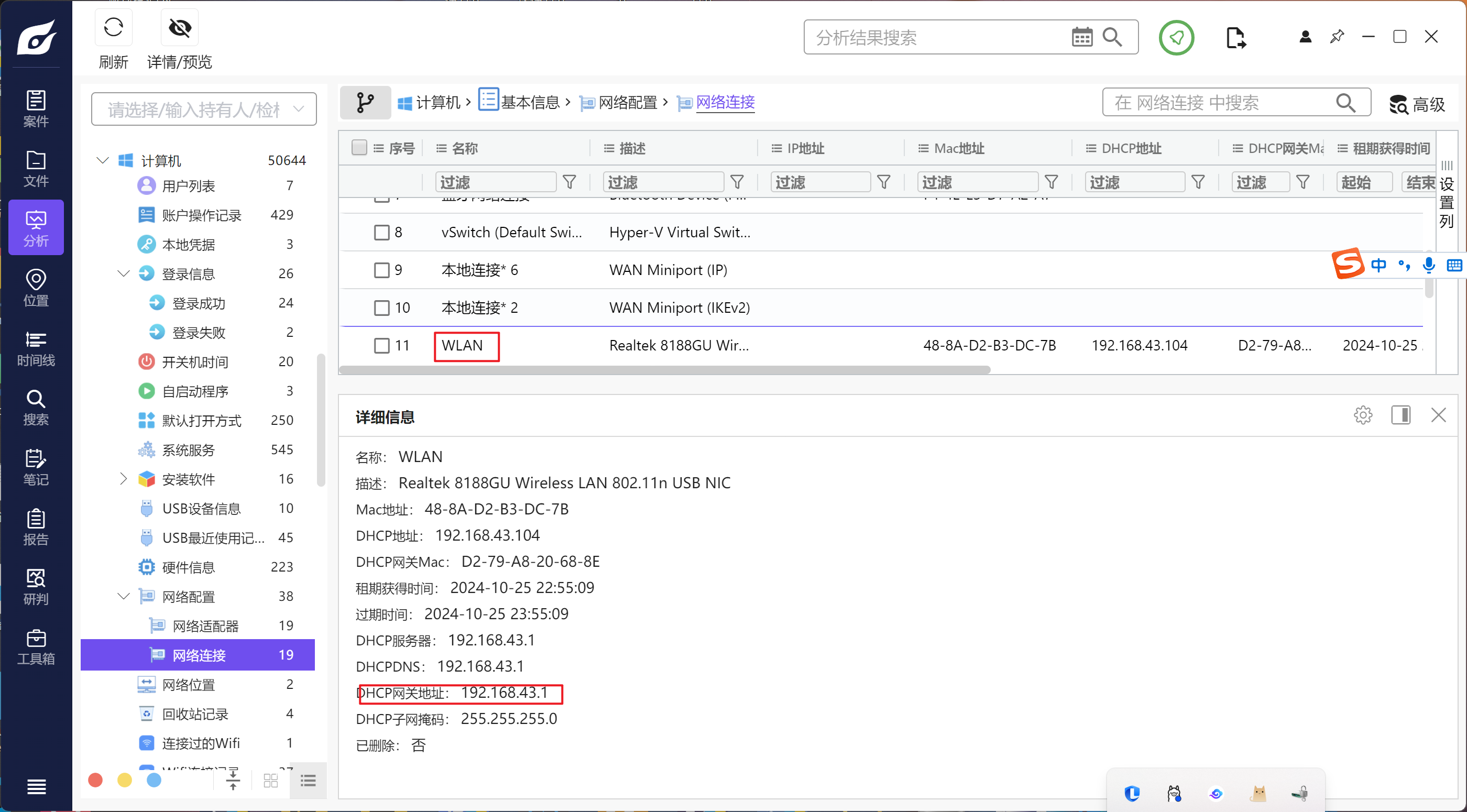Screen dimensions: 1467x812
Task: Click the 高级 advanced search button
Action: click(x=1417, y=104)
